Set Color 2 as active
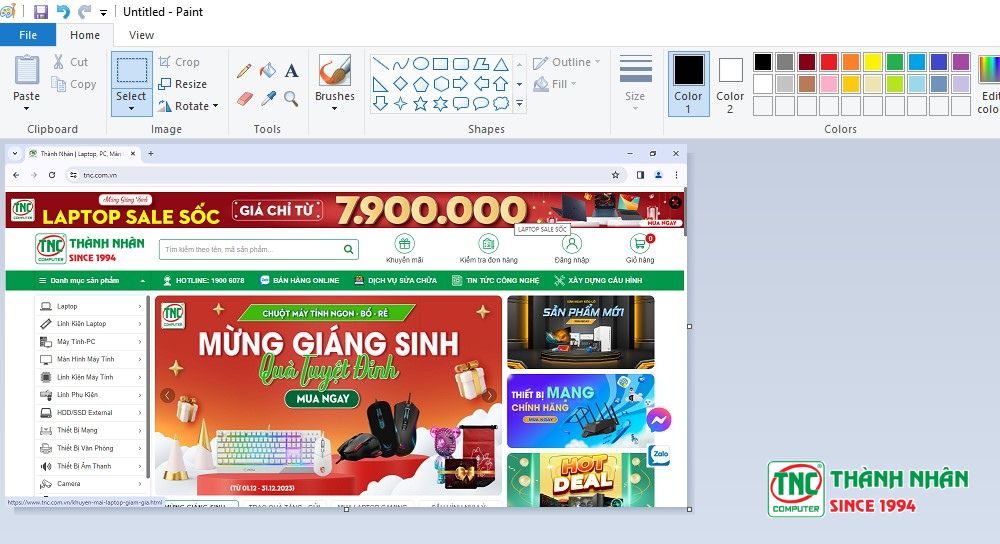The image size is (1000, 544). click(x=730, y=84)
